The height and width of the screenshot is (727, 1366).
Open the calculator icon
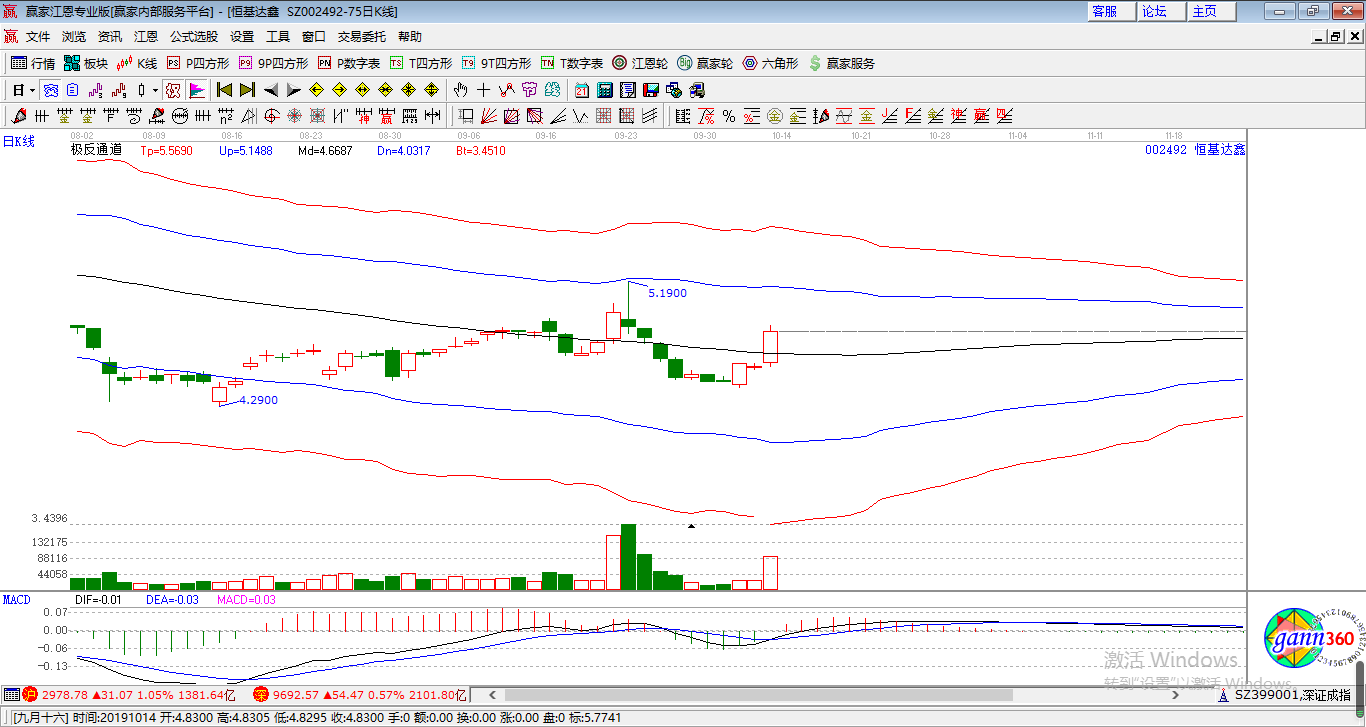[604, 90]
